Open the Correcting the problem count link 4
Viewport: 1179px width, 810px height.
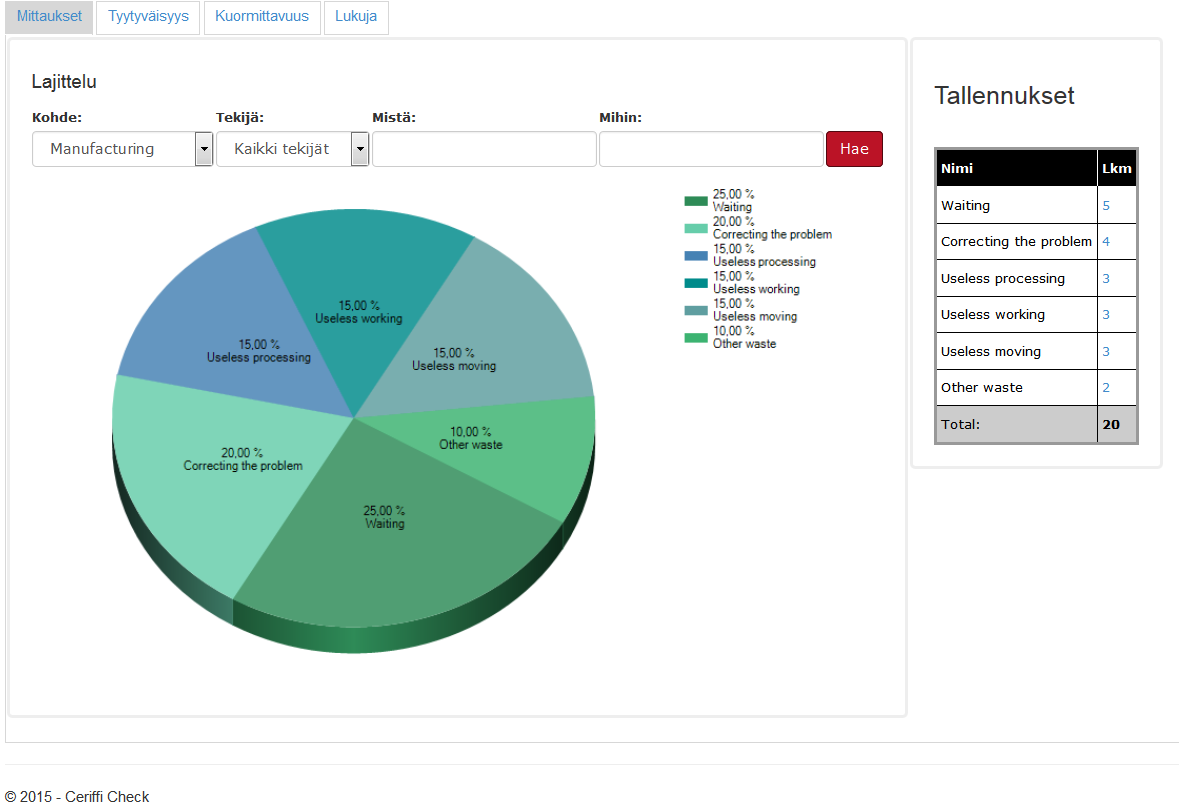[1106, 241]
